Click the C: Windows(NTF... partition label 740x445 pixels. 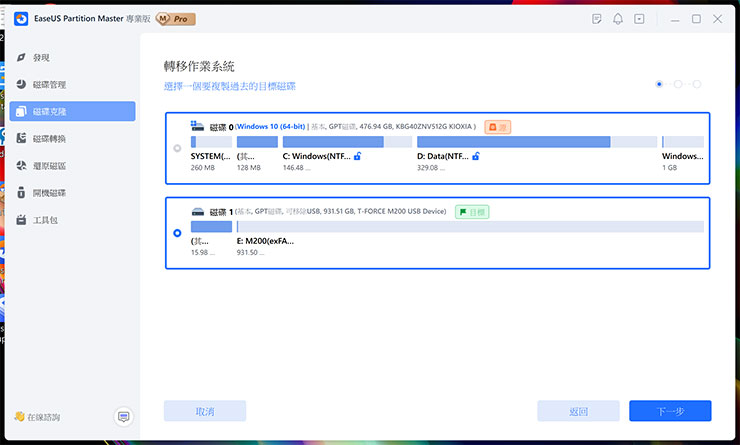click(x=317, y=156)
